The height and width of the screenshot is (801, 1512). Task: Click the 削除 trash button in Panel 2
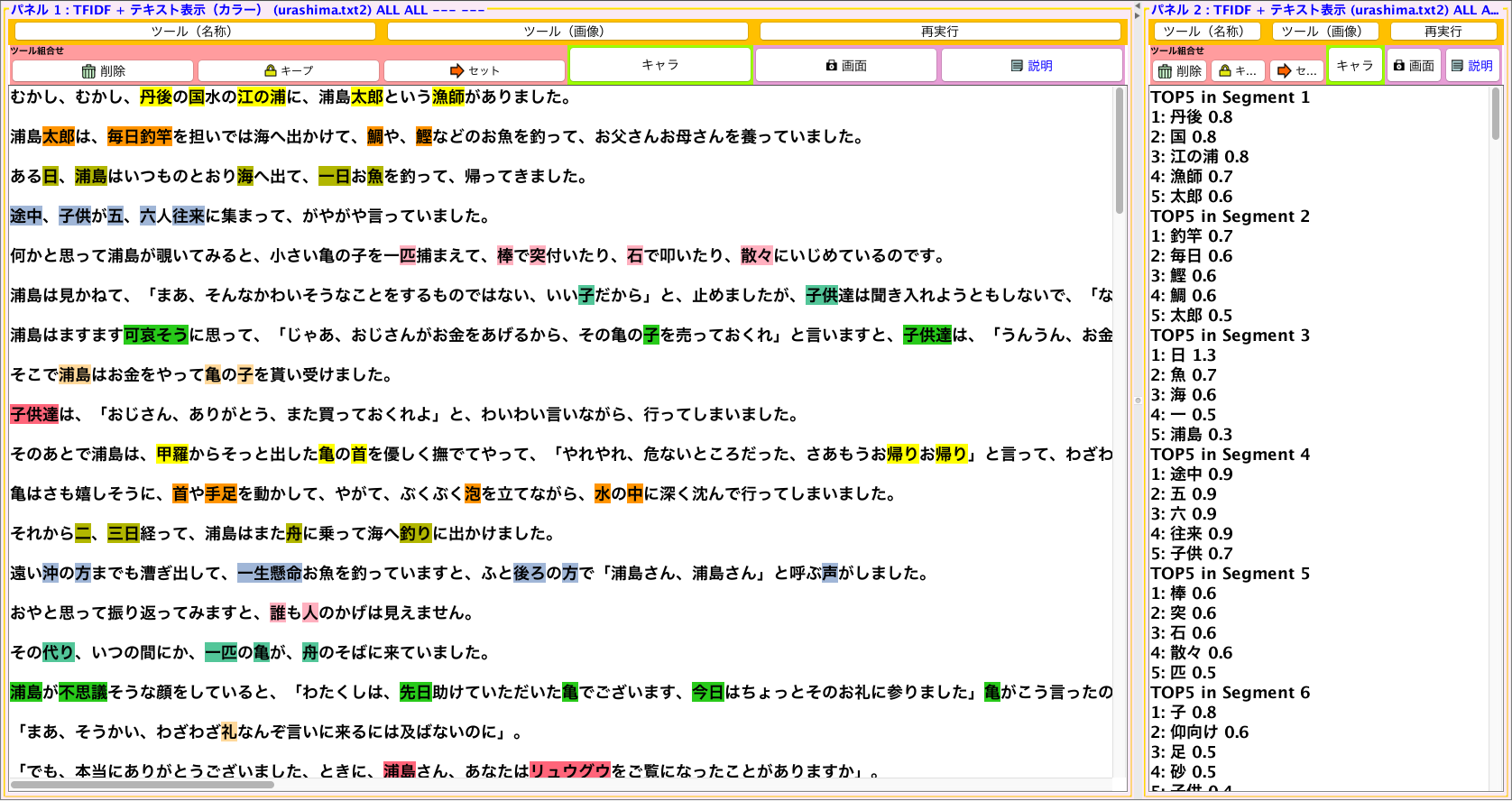[x=1178, y=69]
